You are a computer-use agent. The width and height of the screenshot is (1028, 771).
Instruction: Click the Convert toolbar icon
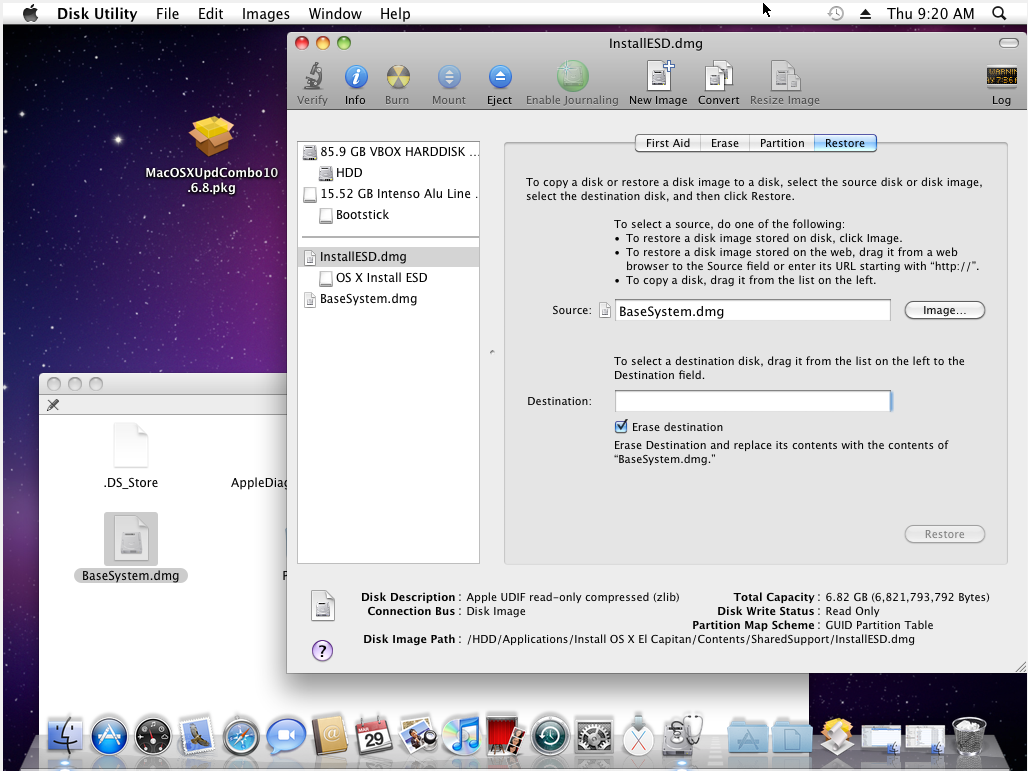click(x=718, y=78)
